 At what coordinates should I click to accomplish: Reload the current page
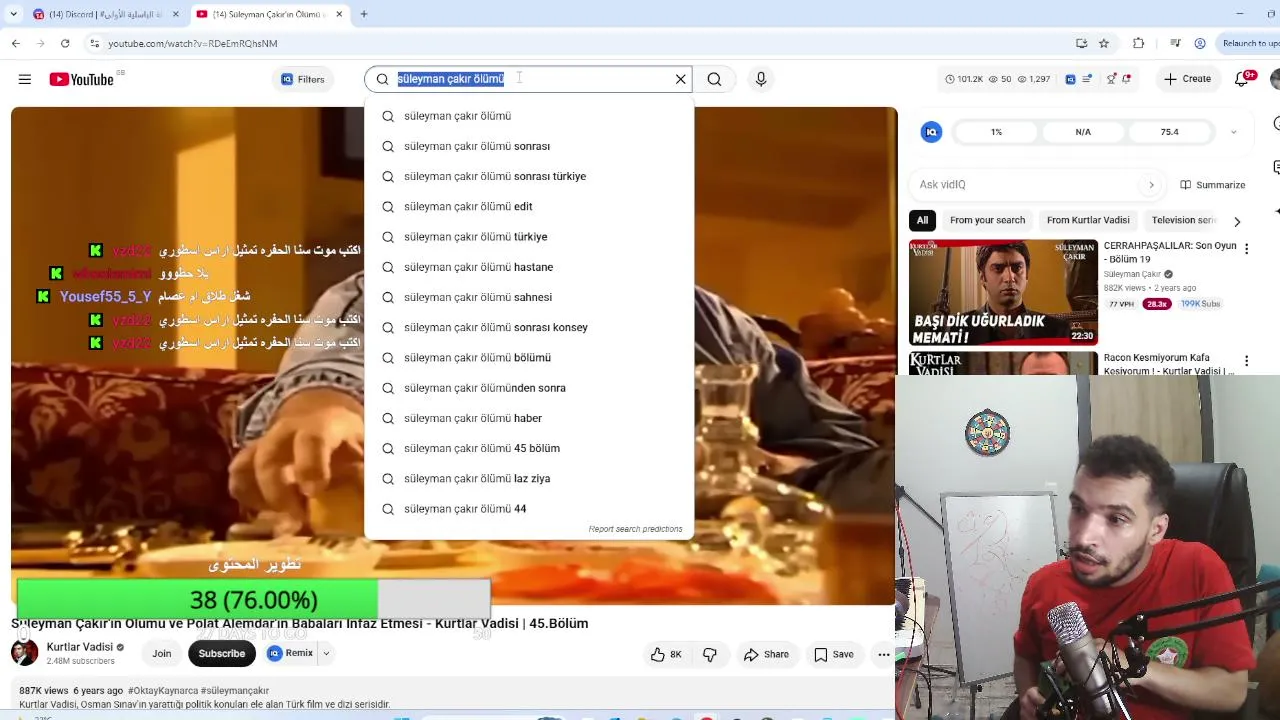click(65, 43)
